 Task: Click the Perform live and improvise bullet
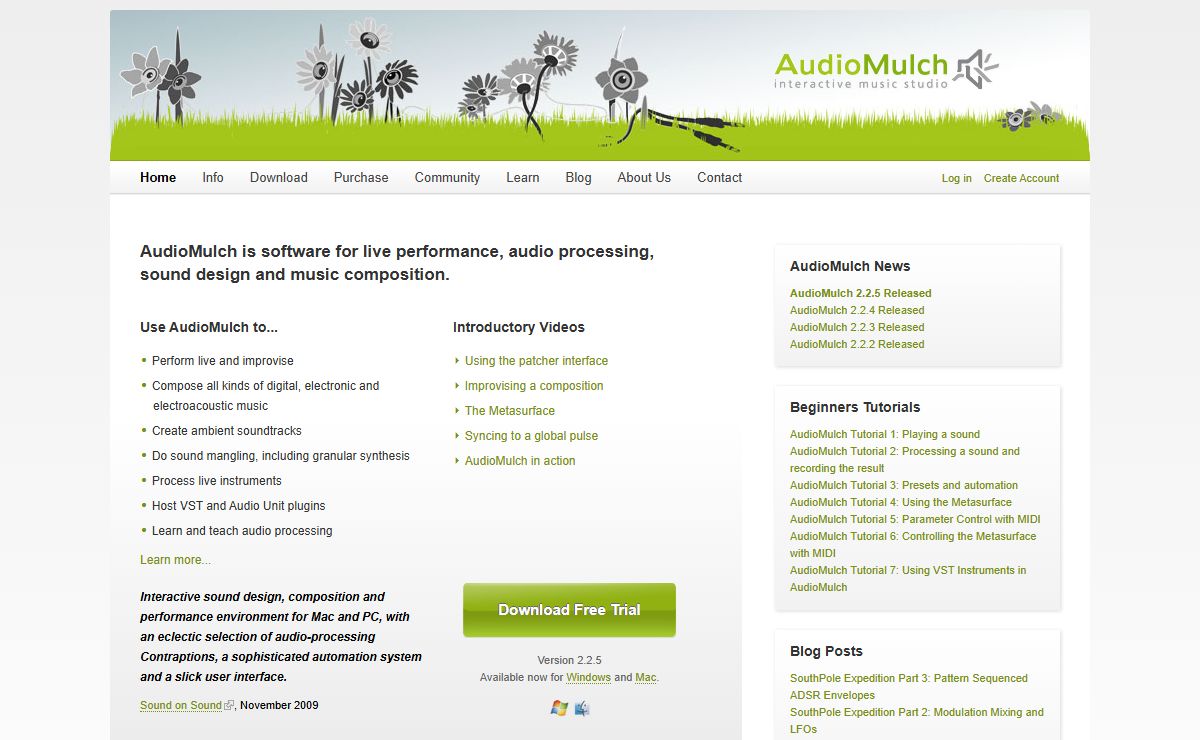point(223,361)
